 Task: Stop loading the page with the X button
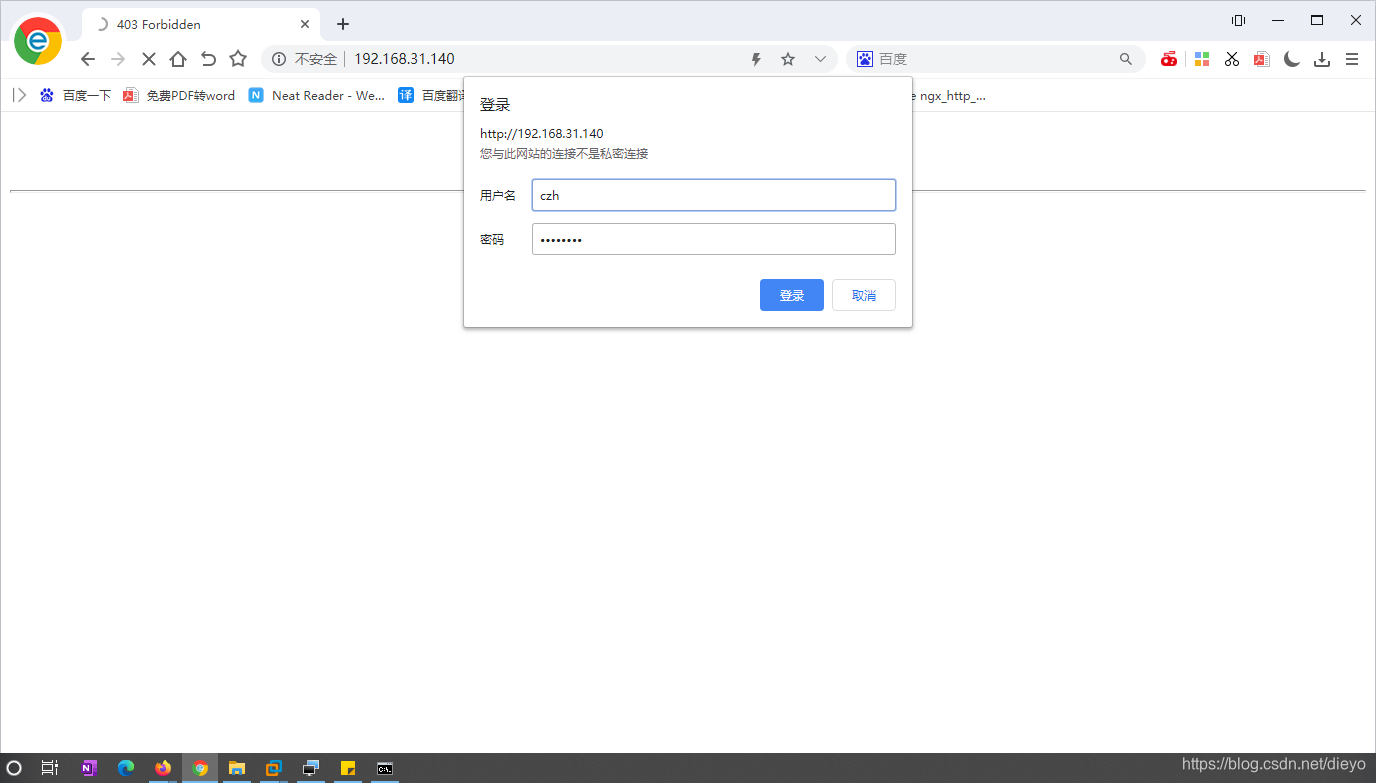point(148,59)
